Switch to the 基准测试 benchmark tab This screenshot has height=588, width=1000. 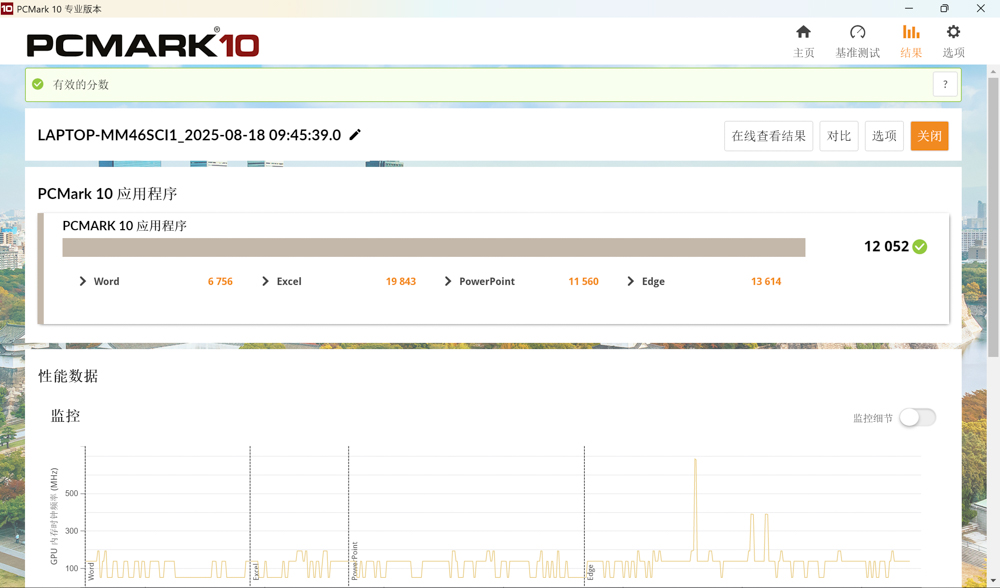point(857,41)
